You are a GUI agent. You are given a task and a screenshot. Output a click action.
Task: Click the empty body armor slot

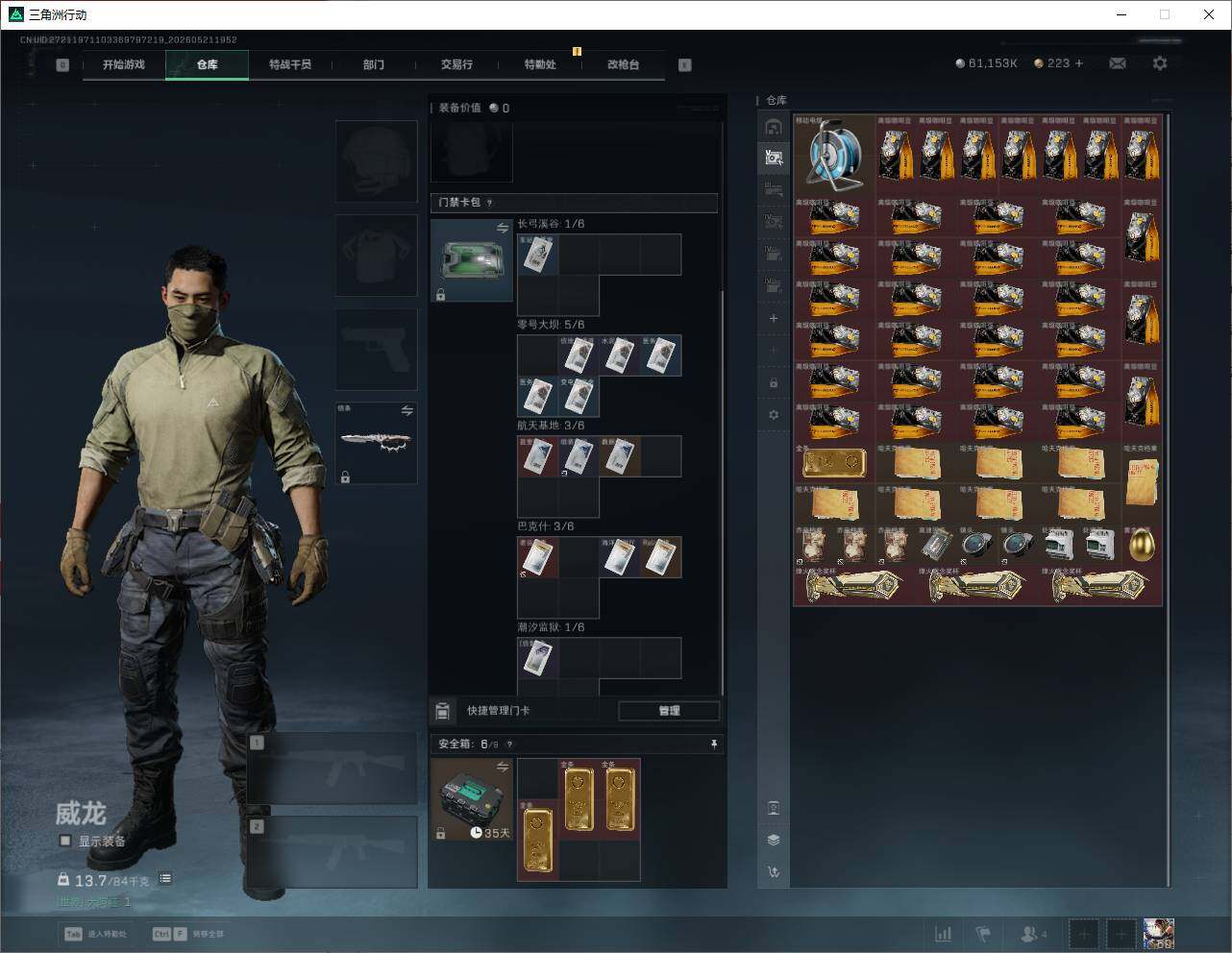click(x=376, y=256)
